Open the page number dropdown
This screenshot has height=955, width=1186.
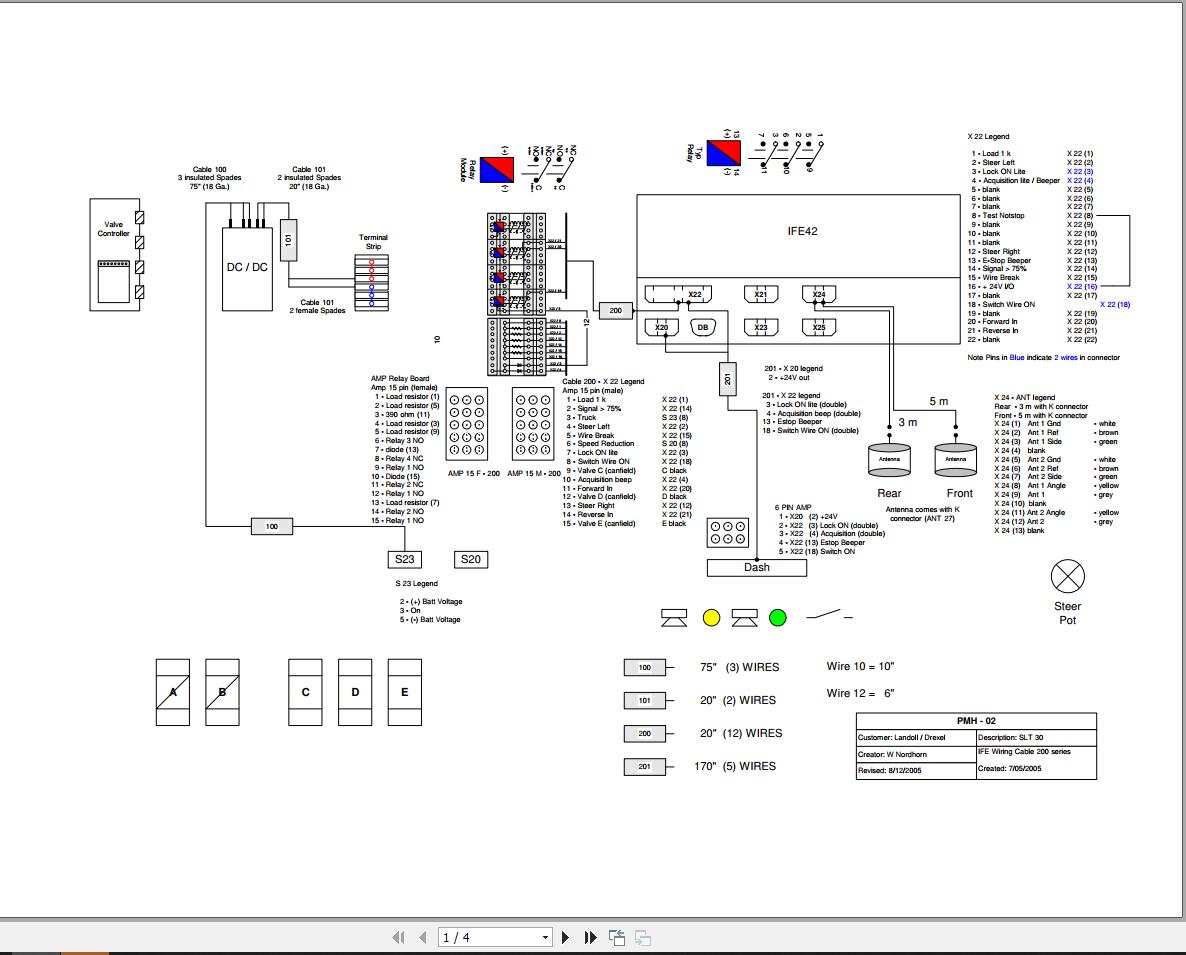coord(545,937)
